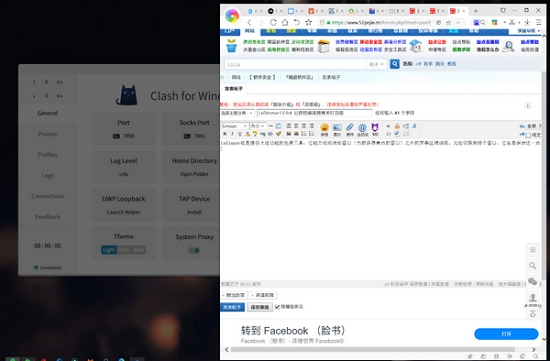The image size is (550, 361).
Task: Click the multicolor grid apps icon in toolbar
Action: click(494, 22)
